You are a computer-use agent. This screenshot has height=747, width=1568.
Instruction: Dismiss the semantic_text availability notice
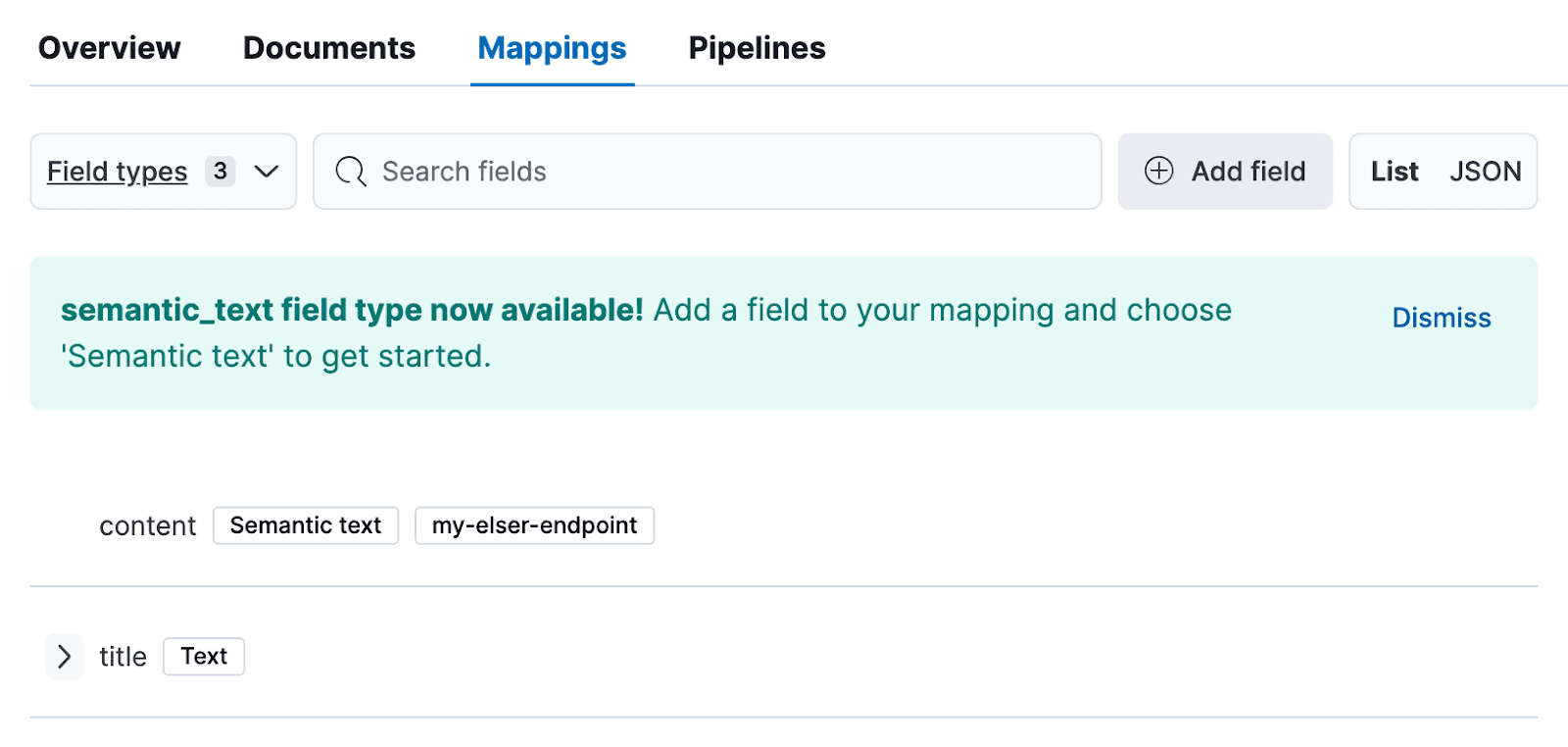(1441, 318)
